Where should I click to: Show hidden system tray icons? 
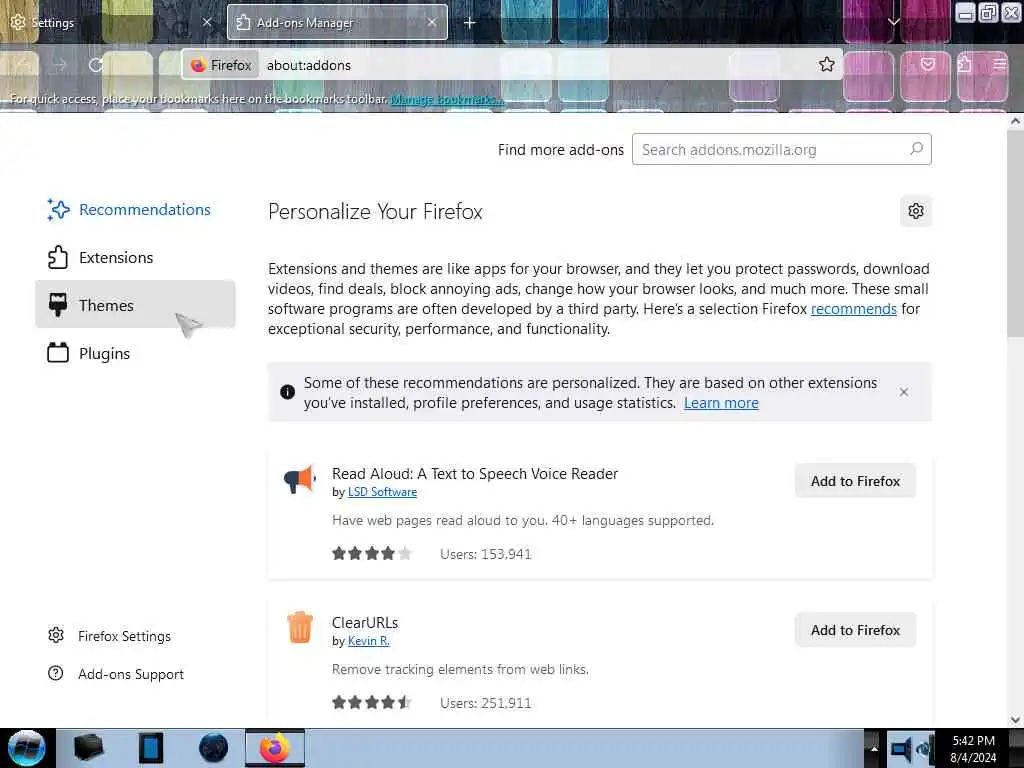point(874,748)
